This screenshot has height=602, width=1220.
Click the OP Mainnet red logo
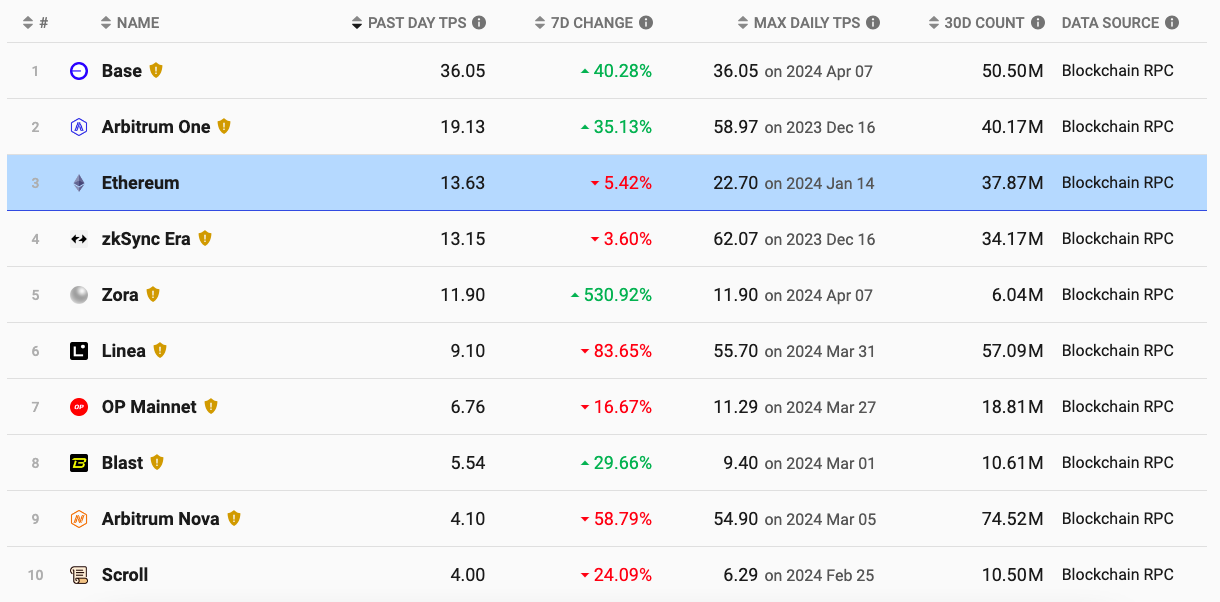[79, 407]
